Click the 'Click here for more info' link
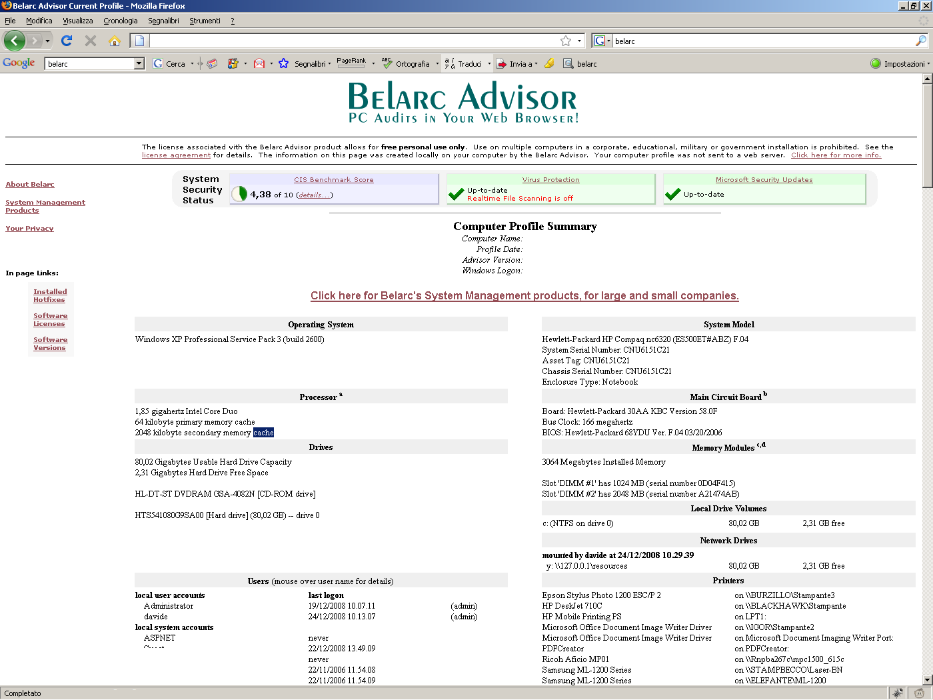The width and height of the screenshot is (933, 700). click(x=836, y=155)
